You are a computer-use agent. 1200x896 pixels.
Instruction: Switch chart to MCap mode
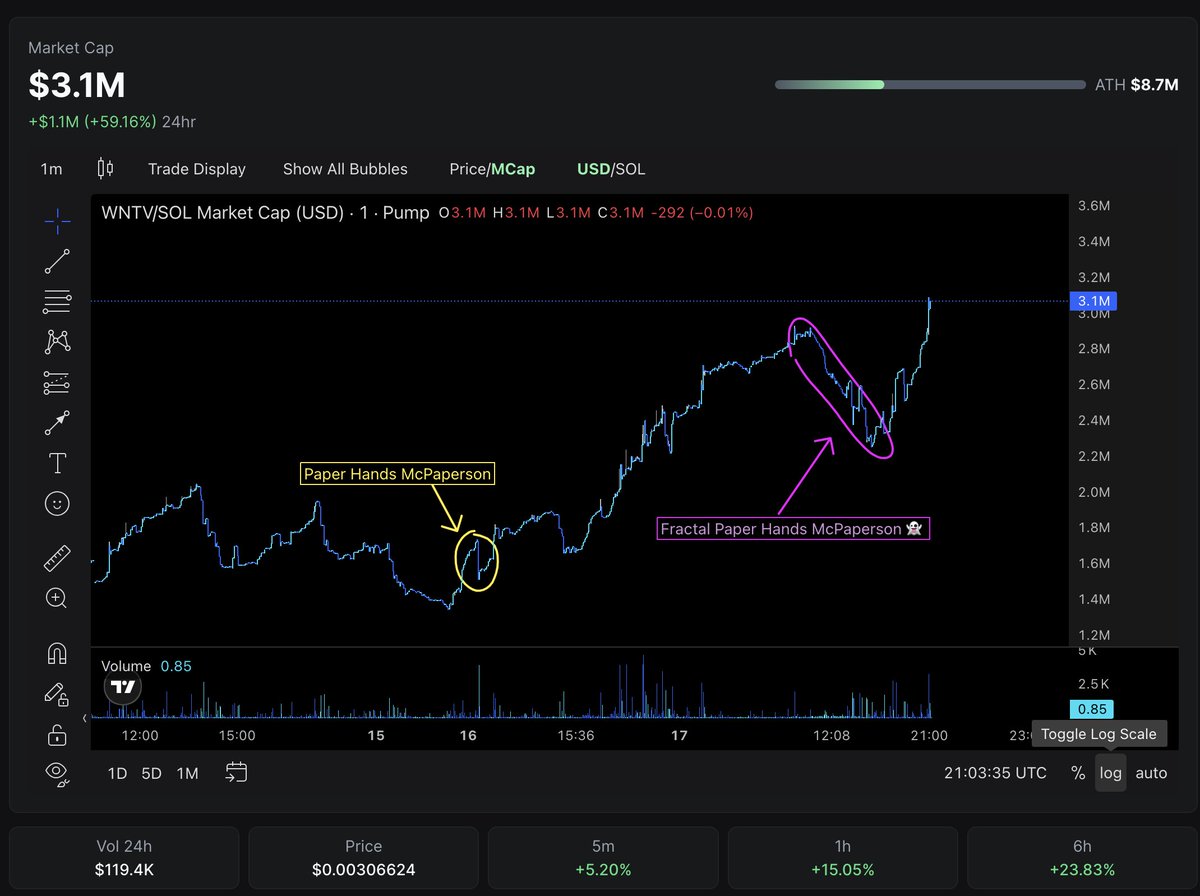(x=513, y=169)
